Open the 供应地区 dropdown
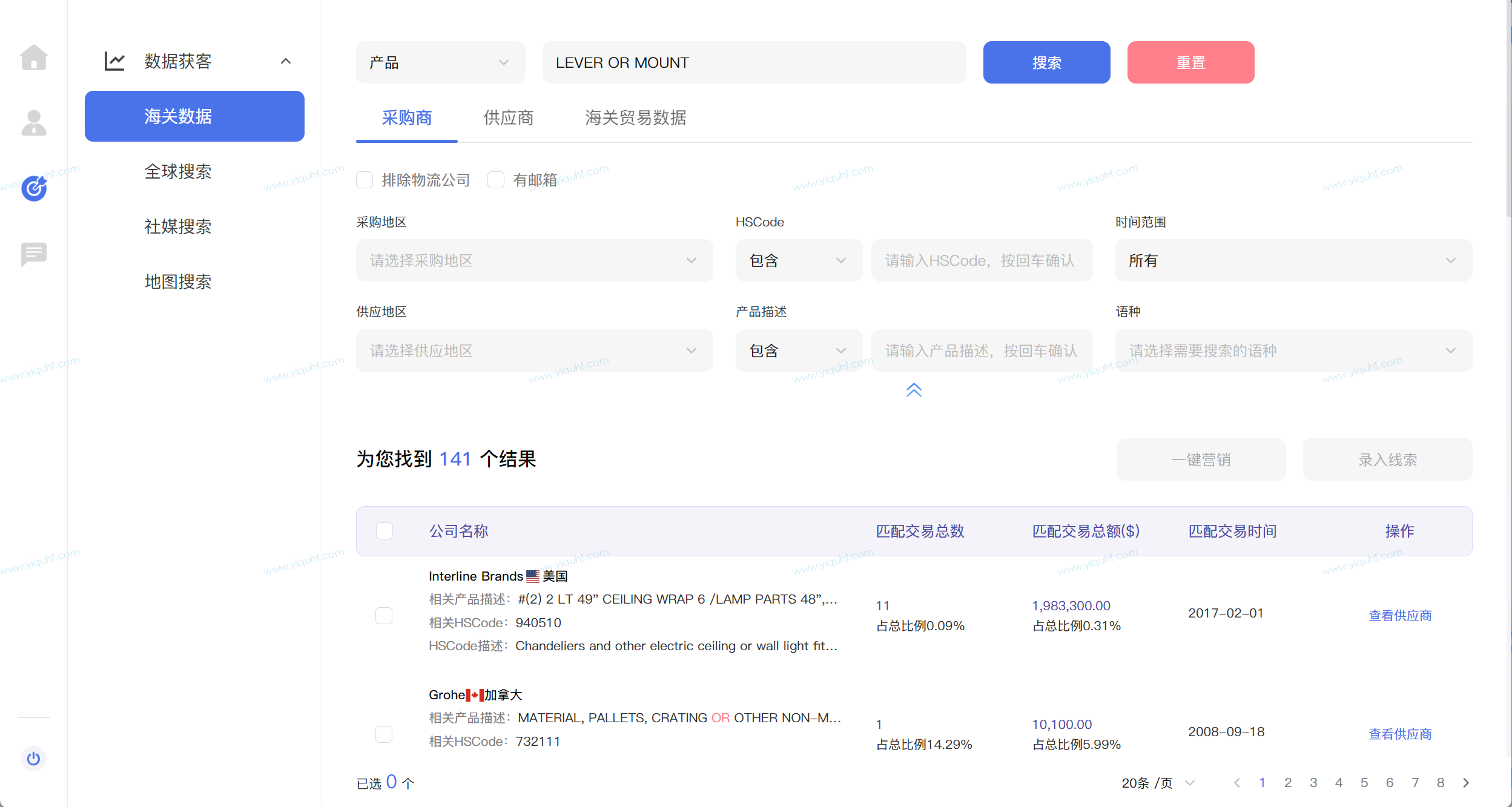1512x807 pixels. [x=535, y=351]
